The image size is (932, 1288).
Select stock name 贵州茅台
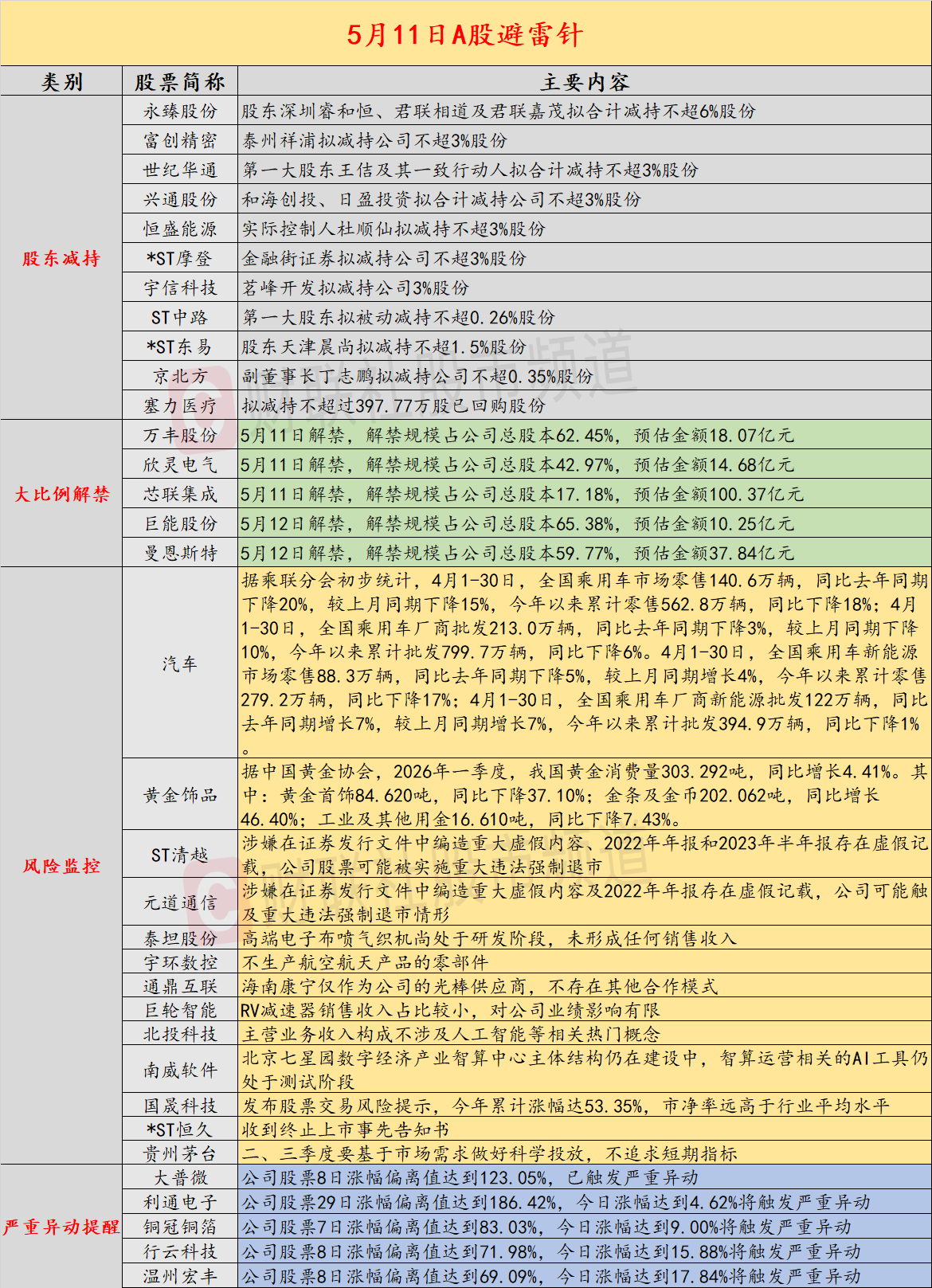180,1154
